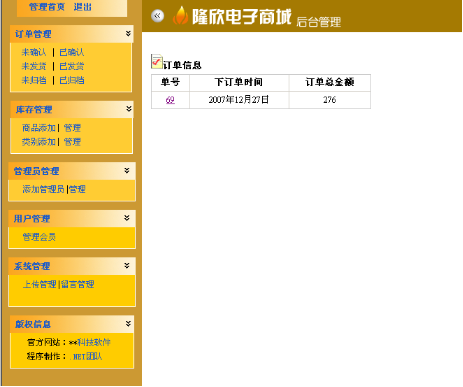Open 管理会员 page

click(x=39, y=237)
